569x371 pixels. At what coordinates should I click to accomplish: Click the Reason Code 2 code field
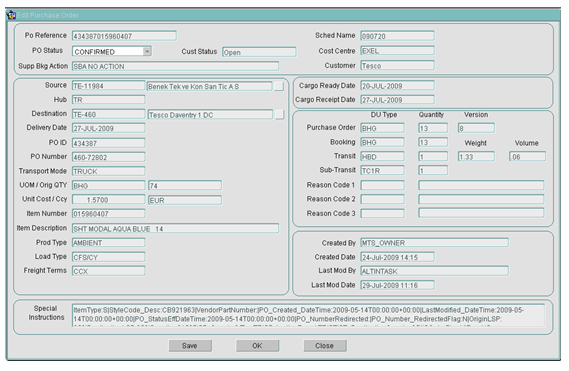click(382, 199)
